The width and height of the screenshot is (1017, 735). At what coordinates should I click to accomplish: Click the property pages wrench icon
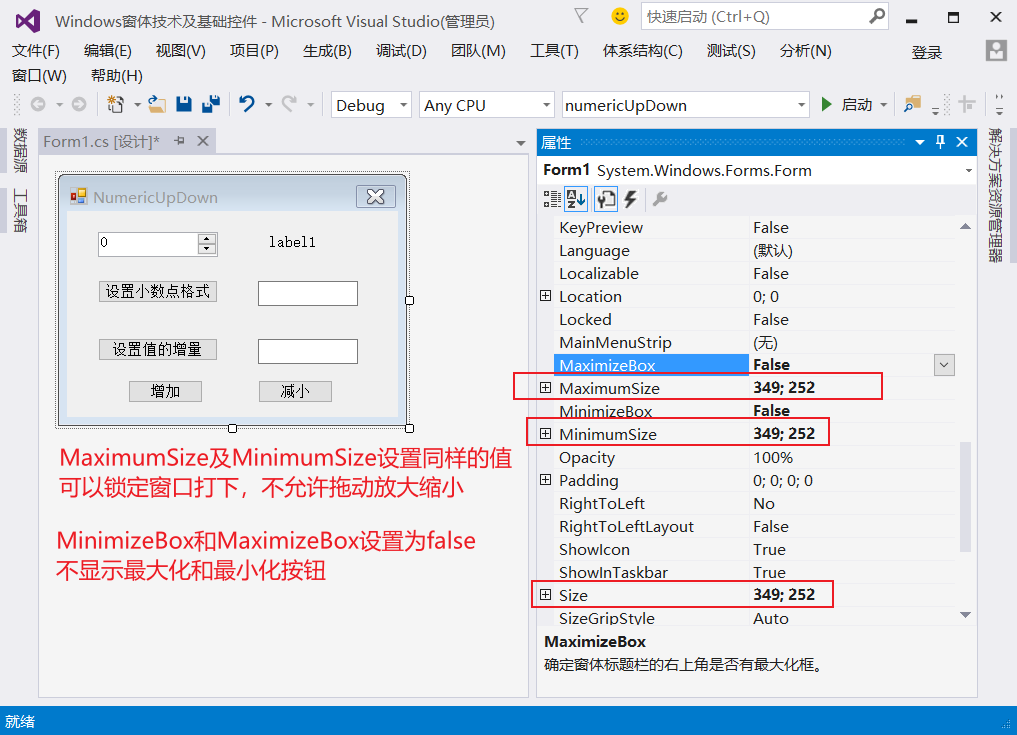tap(660, 199)
